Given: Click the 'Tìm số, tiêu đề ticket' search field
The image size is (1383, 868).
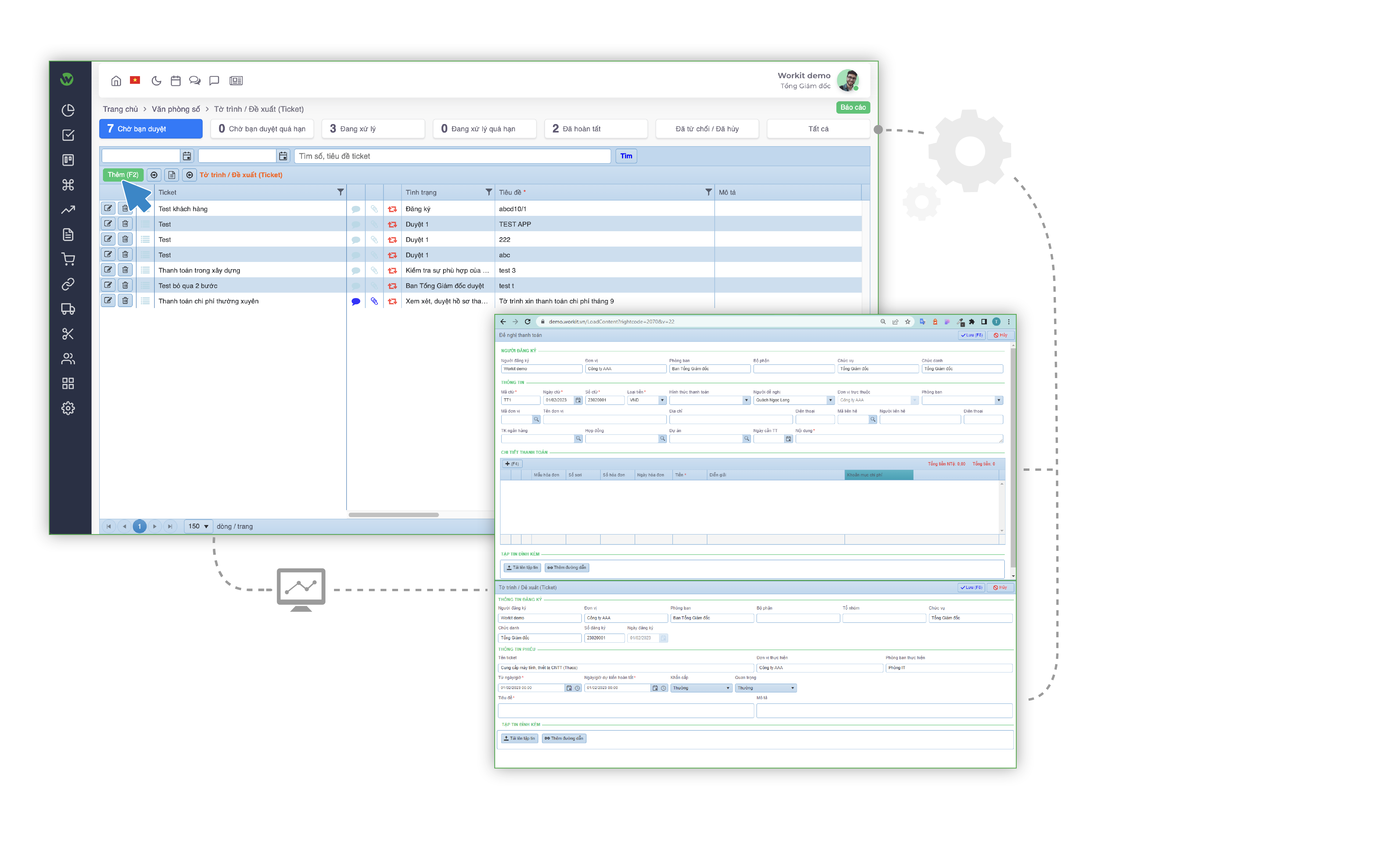Looking at the screenshot, I should 452,156.
